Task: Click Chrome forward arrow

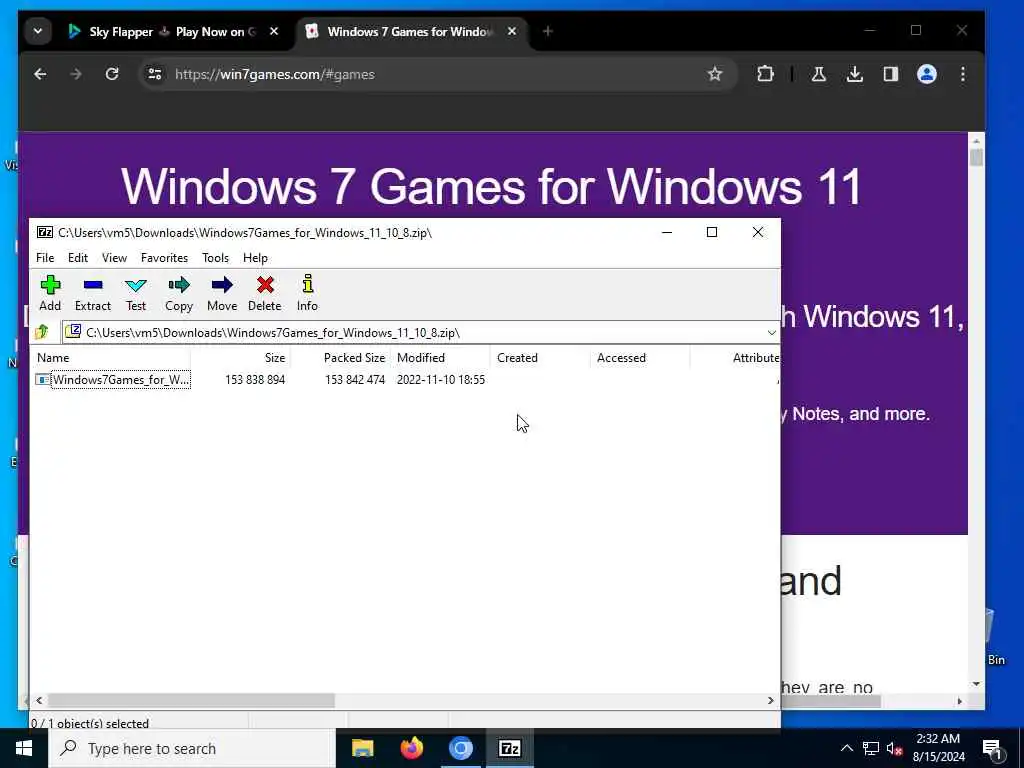Action: (x=76, y=74)
